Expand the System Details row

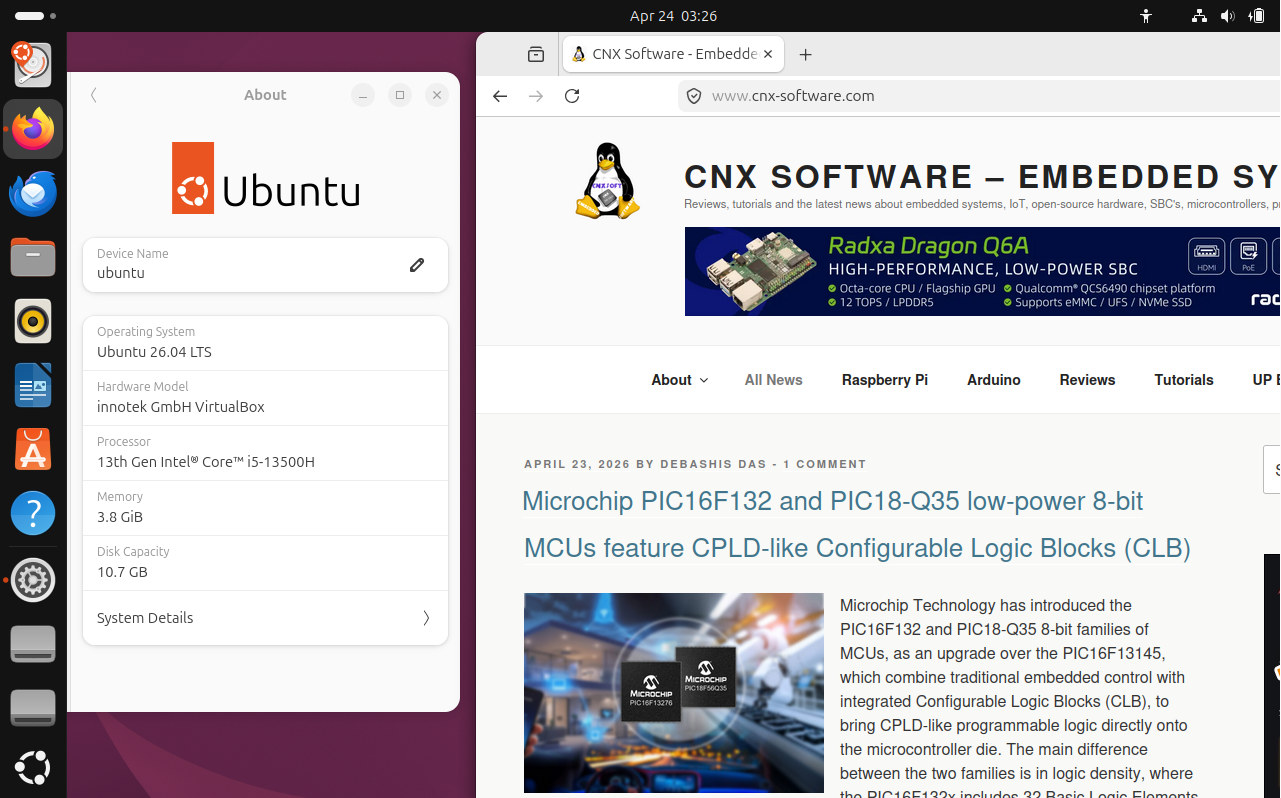[x=265, y=618]
